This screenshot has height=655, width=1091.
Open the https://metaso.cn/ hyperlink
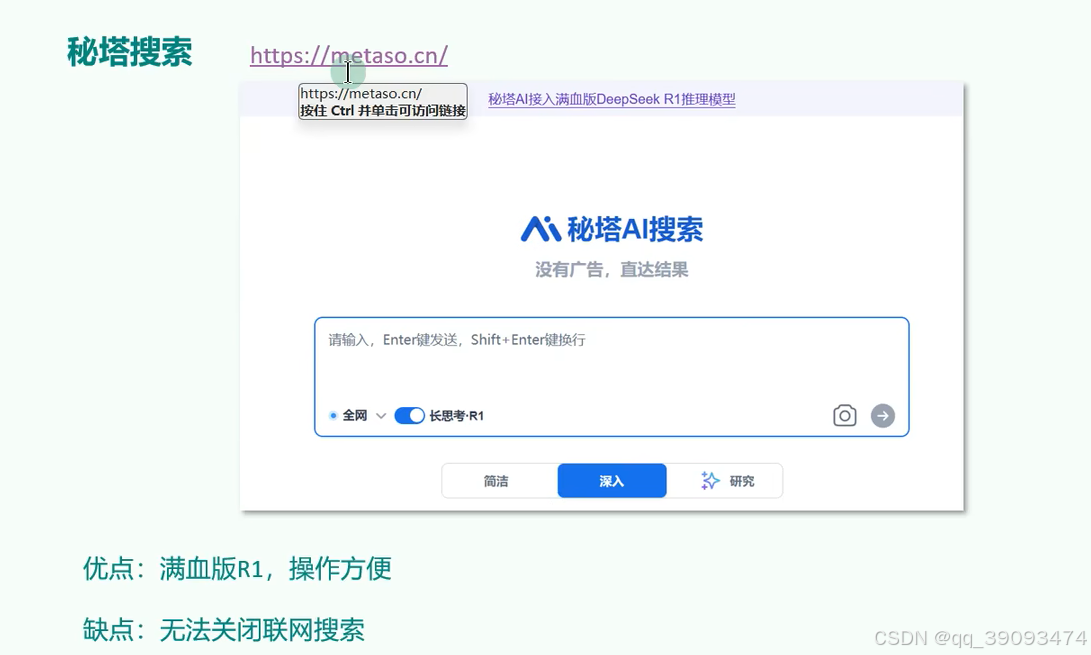pos(349,55)
